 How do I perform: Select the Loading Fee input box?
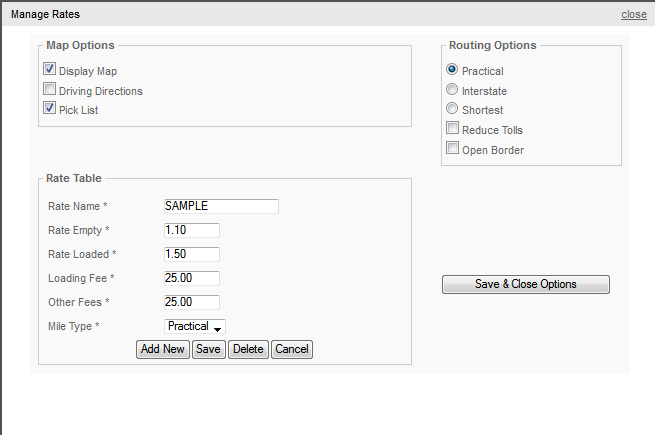coord(192,278)
